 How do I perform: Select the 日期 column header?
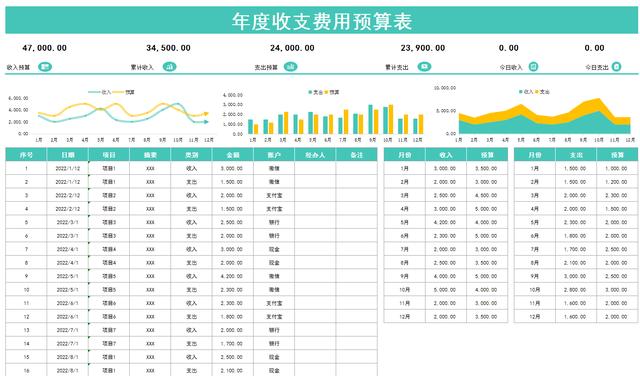(68, 155)
